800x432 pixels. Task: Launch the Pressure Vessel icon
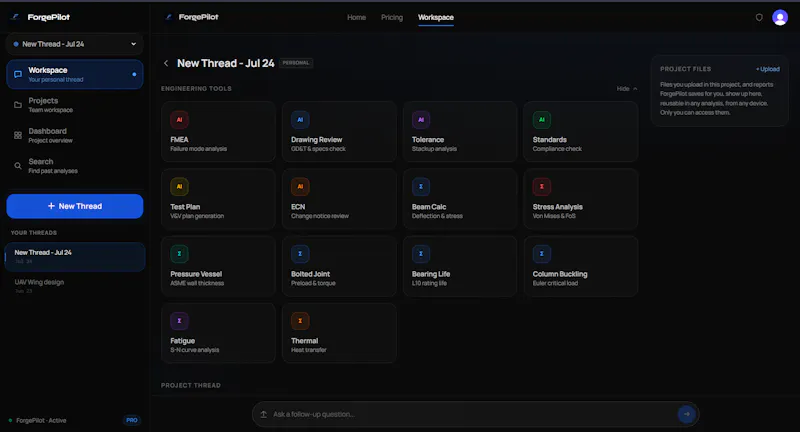pos(179,253)
